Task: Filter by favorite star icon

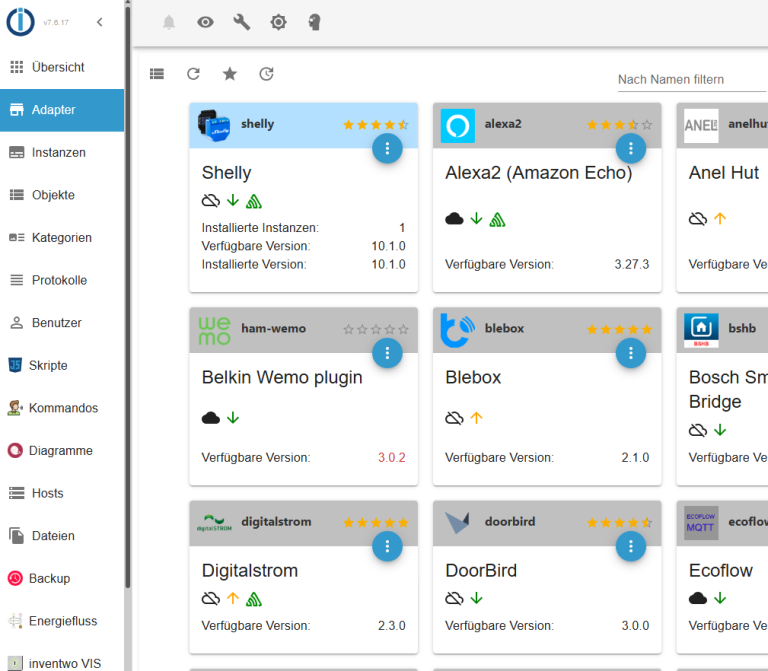Action: tap(230, 74)
